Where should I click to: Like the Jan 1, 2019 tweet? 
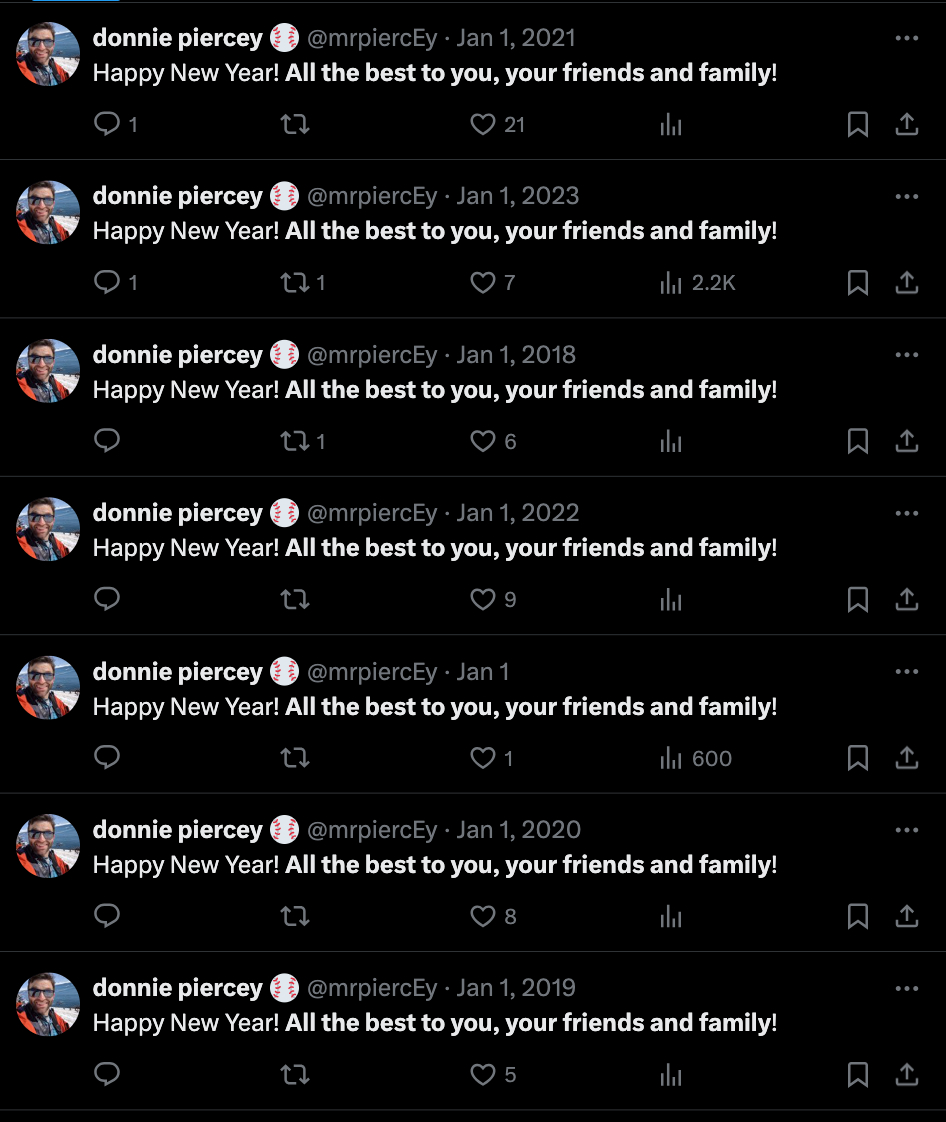(483, 1075)
